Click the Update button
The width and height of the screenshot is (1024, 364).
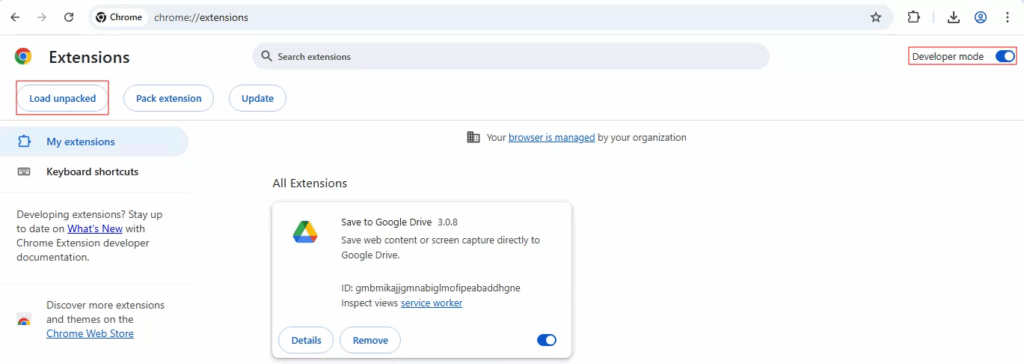tap(257, 99)
